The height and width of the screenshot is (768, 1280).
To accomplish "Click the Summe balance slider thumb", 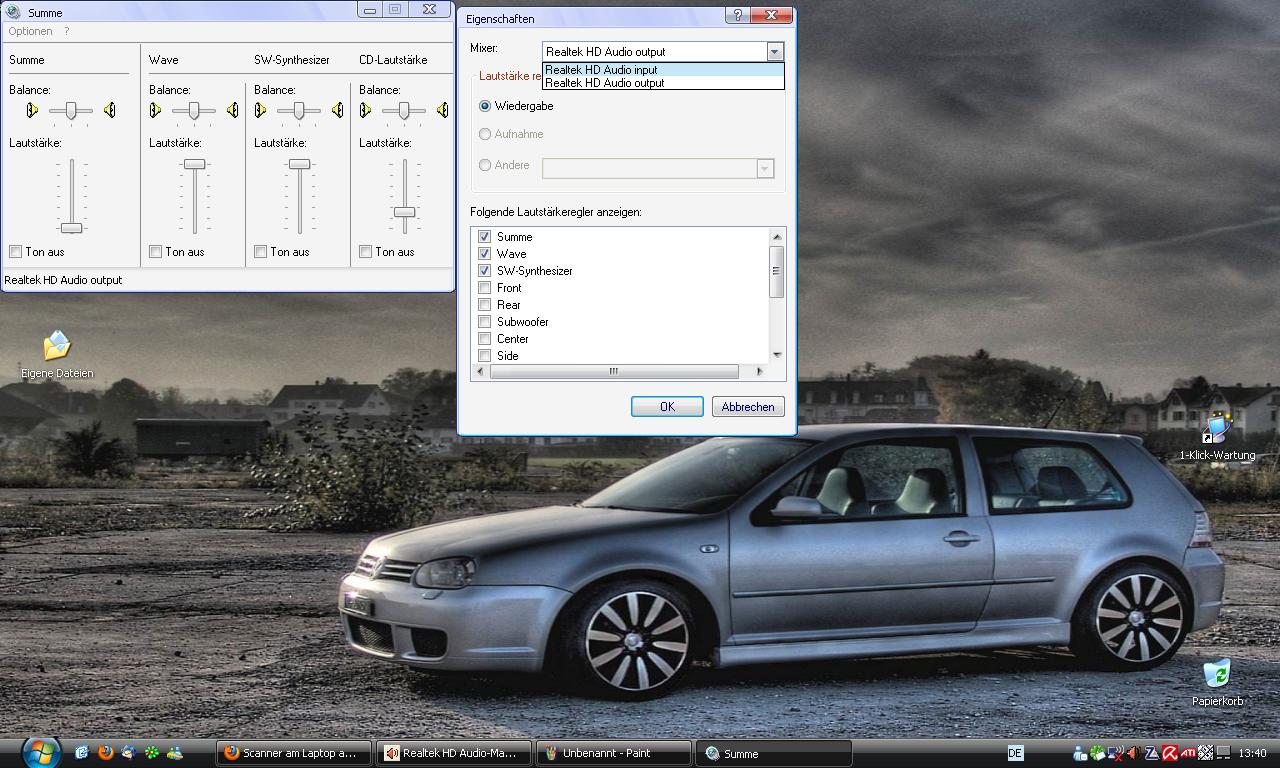I will [71, 111].
